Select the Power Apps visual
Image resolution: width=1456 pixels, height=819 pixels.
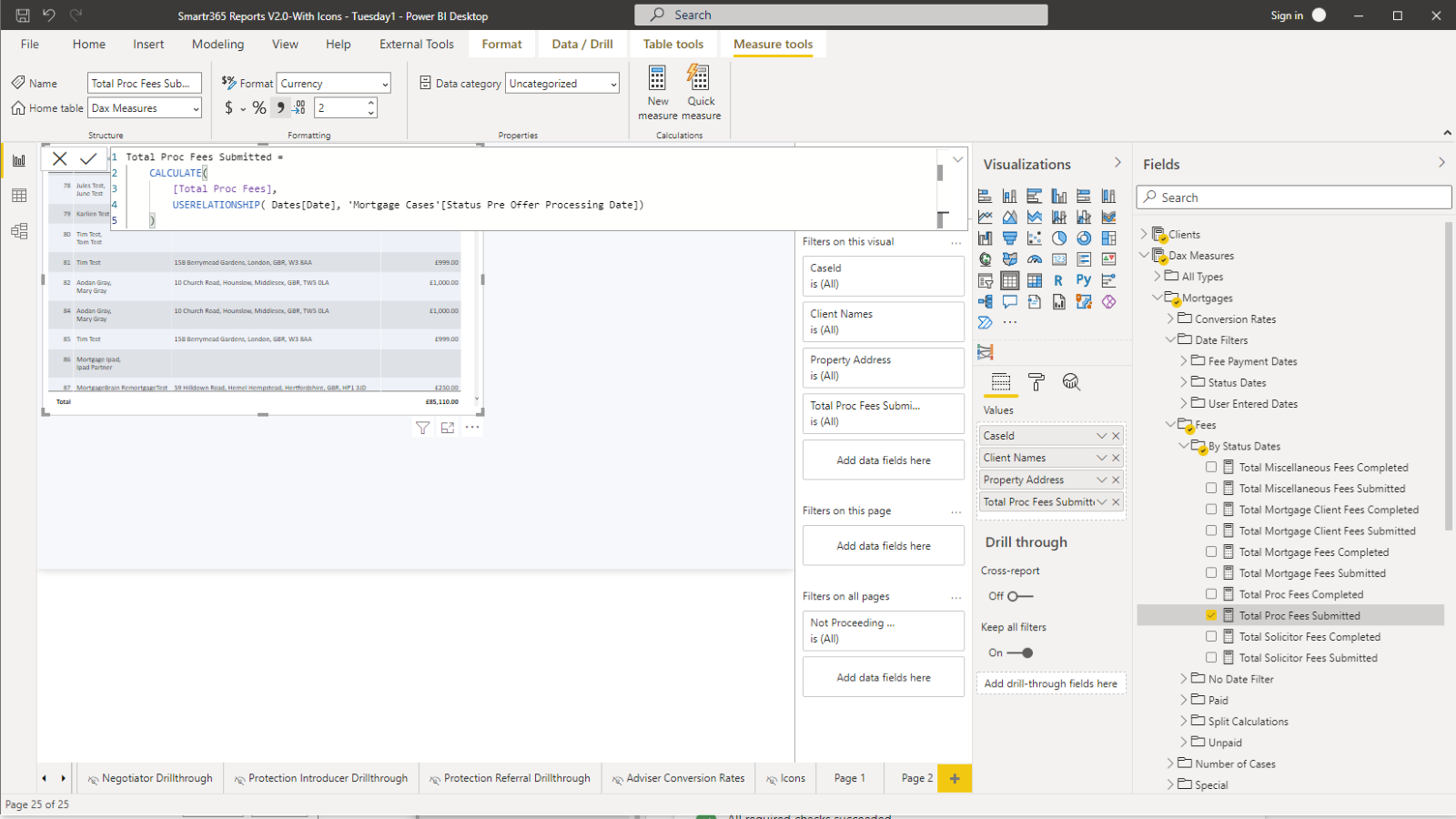click(1108, 301)
